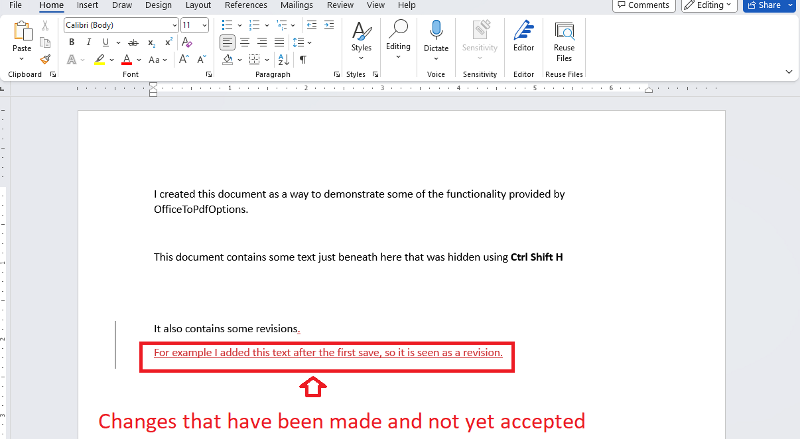
Task: Open the Comments button
Action: [x=644, y=5]
